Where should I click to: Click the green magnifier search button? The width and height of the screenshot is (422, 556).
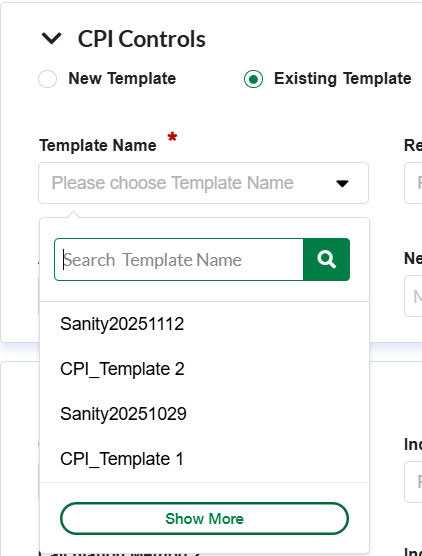327,260
